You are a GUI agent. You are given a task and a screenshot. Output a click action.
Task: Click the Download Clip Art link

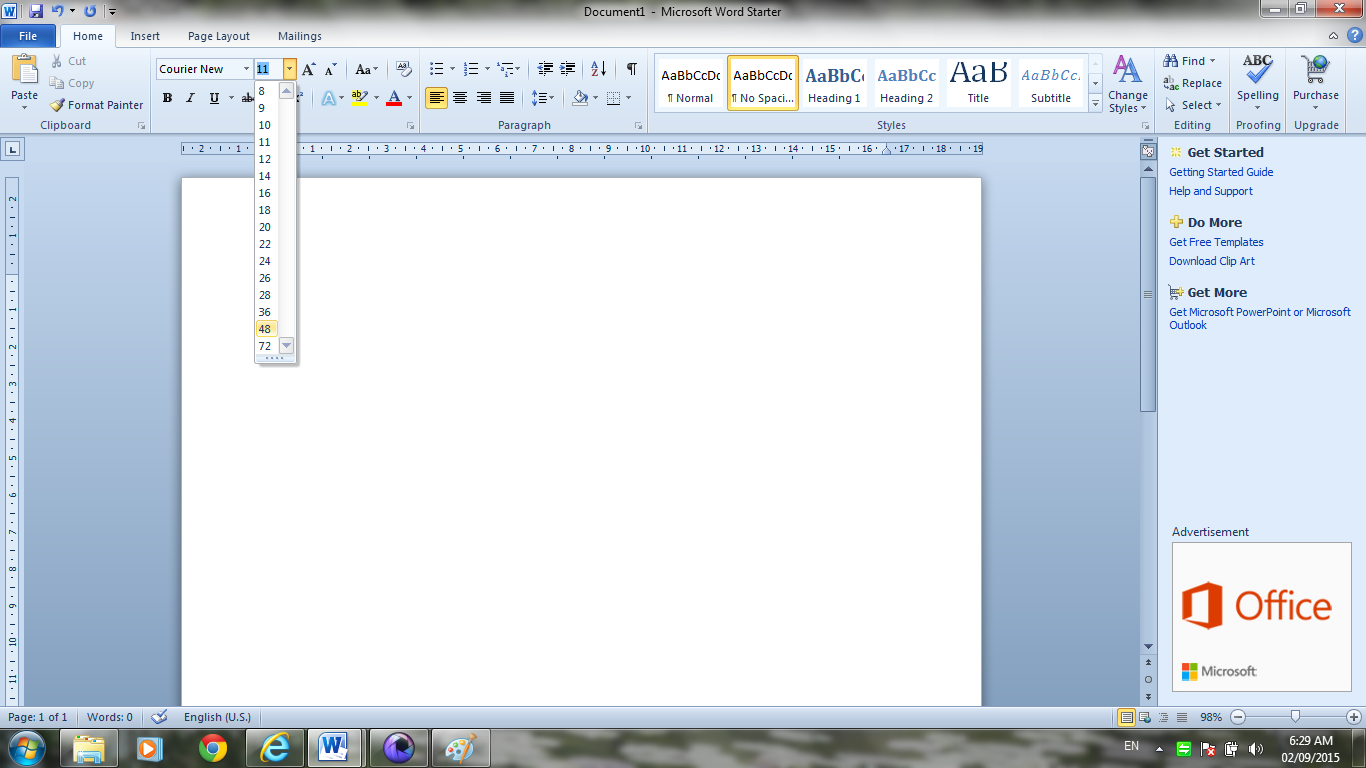point(1212,261)
